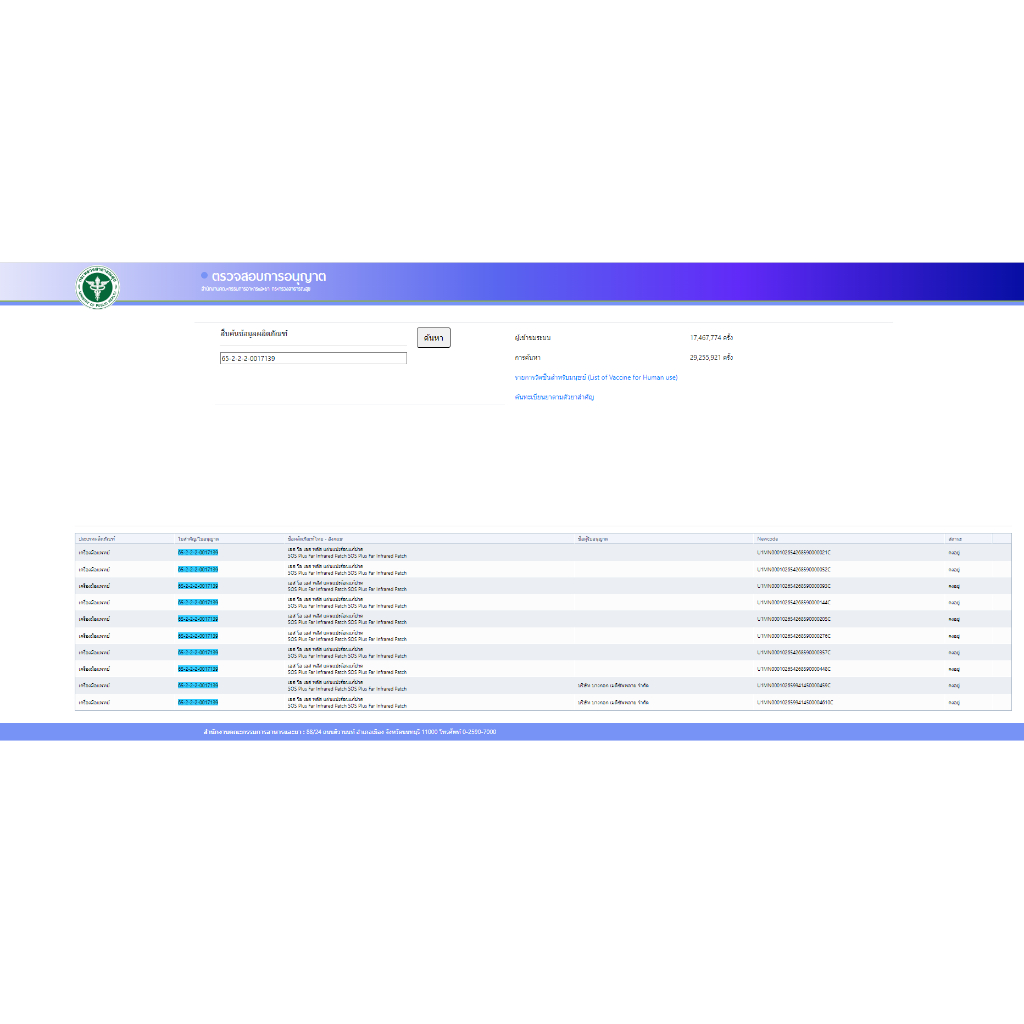The height and width of the screenshot is (1024, 1024).
Task: Click the status cell in the last row
Action: [x=954, y=702]
